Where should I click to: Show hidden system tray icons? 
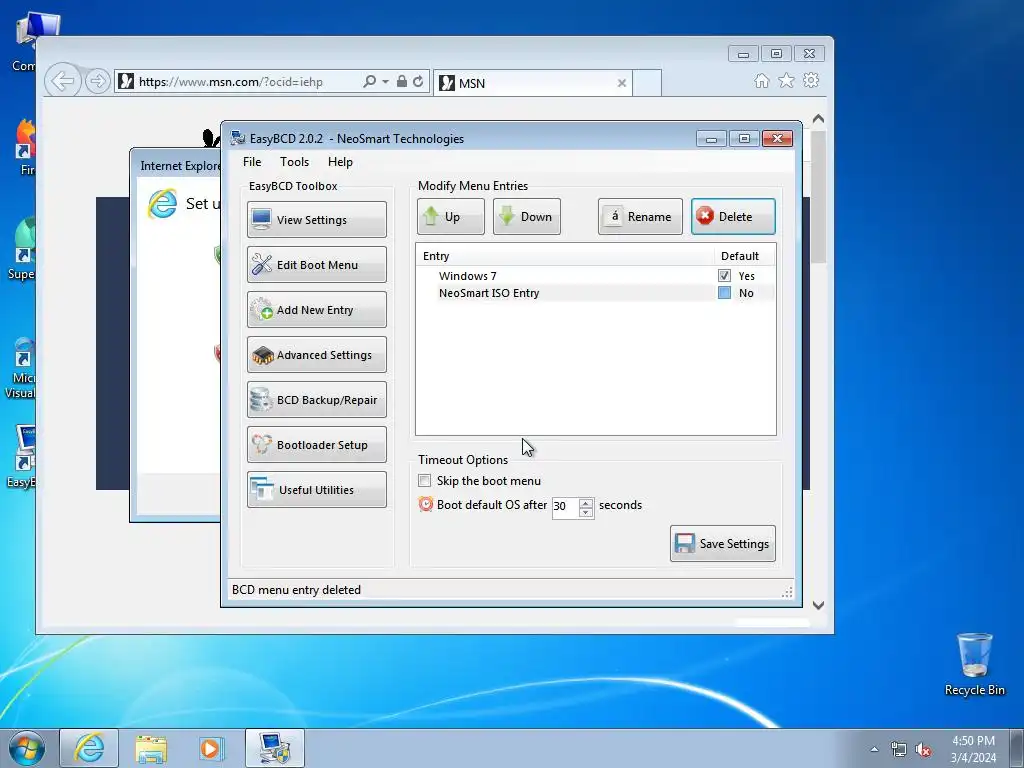click(874, 750)
